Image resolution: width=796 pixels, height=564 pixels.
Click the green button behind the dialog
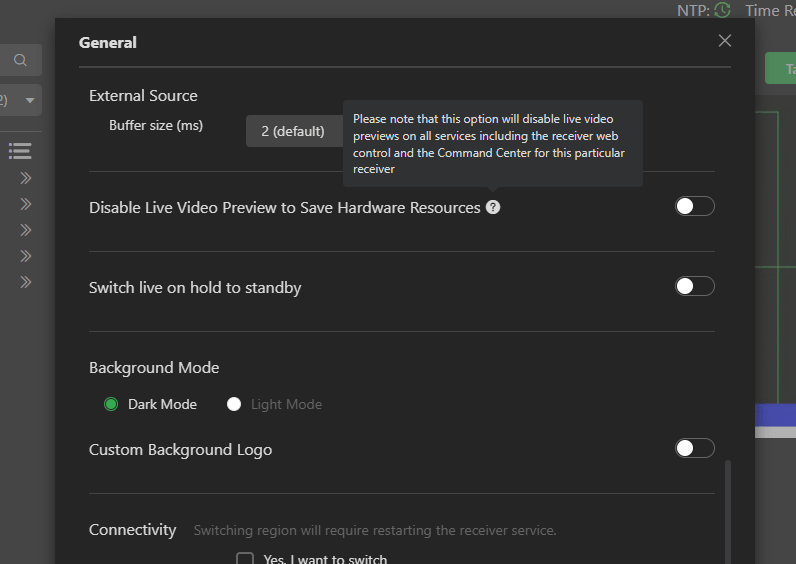click(x=780, y=68)
